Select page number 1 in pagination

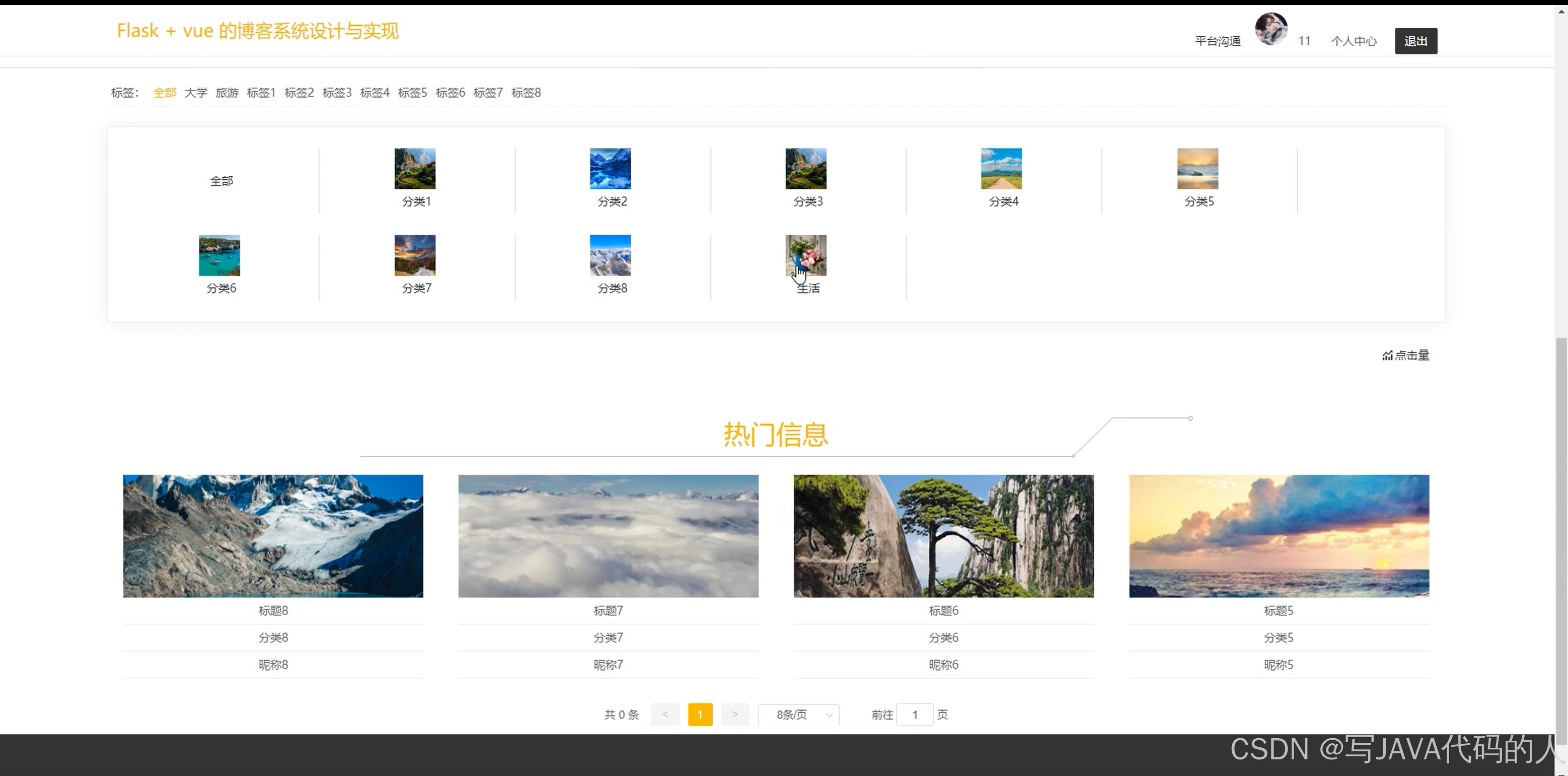coord(700,715)
